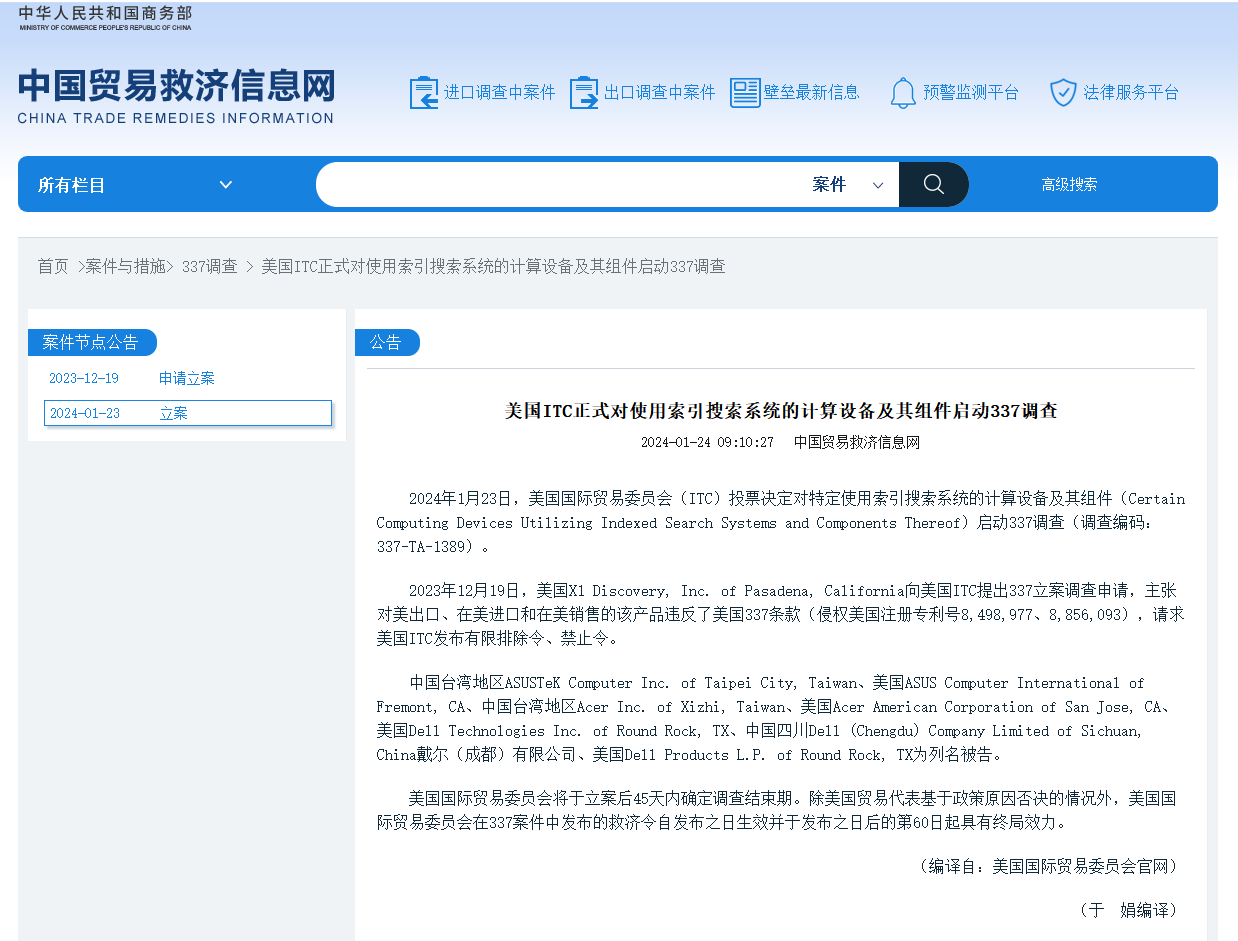
Task: Open the 壁垒最新信息 link
Action: click(812, 93)
